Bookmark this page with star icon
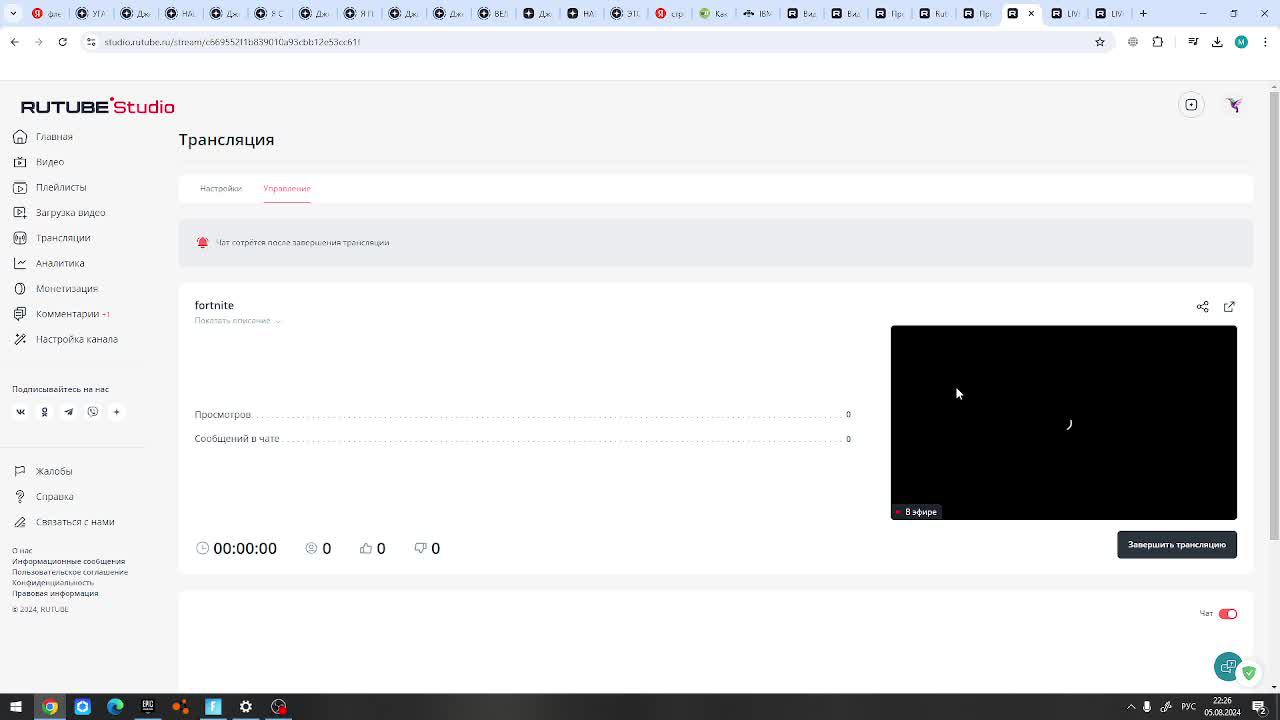 1100,42
